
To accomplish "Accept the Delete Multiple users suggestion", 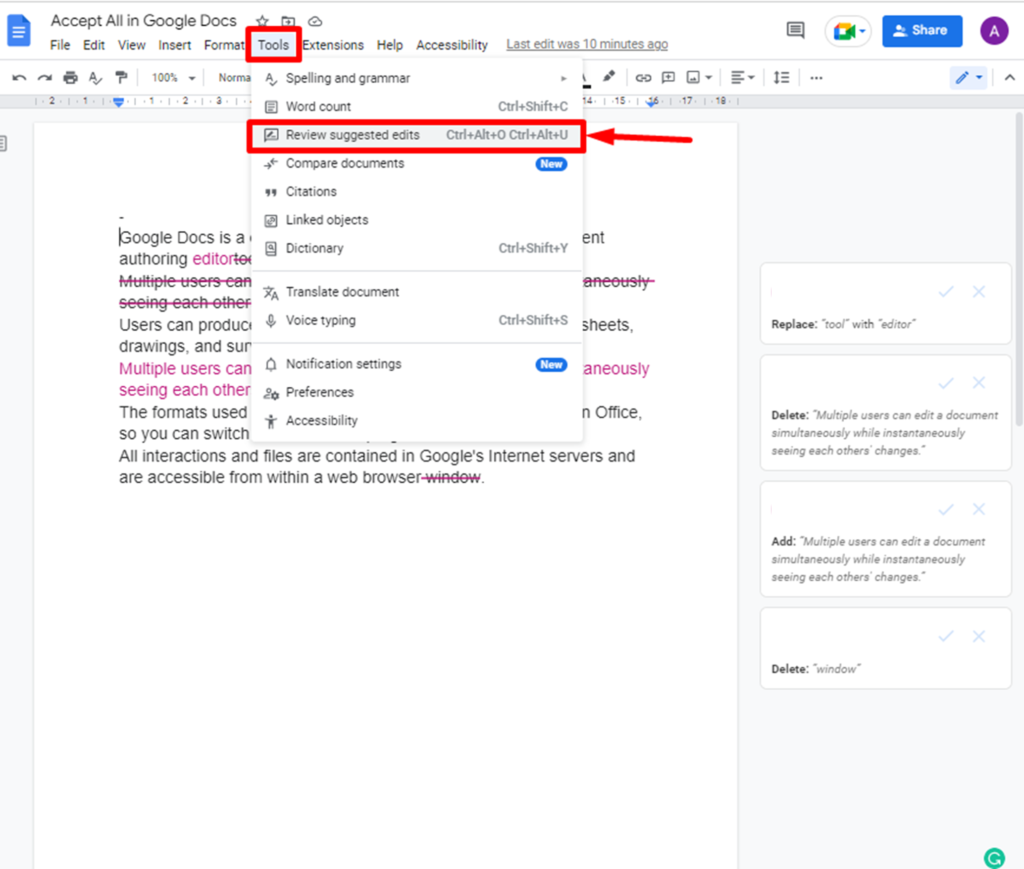I will pyautogui.click(x=946, y=383).
